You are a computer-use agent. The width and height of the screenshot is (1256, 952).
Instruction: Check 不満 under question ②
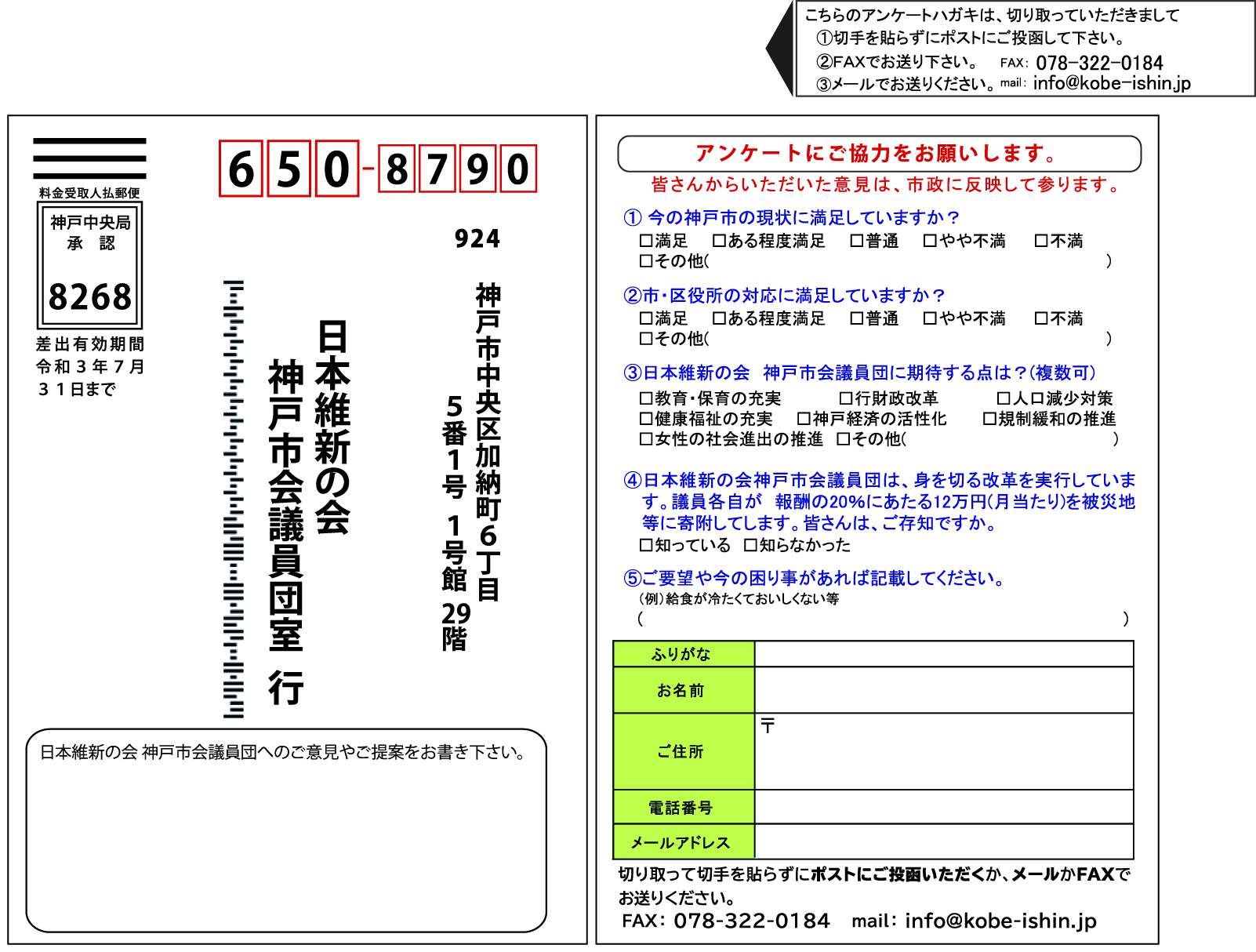1041,318
